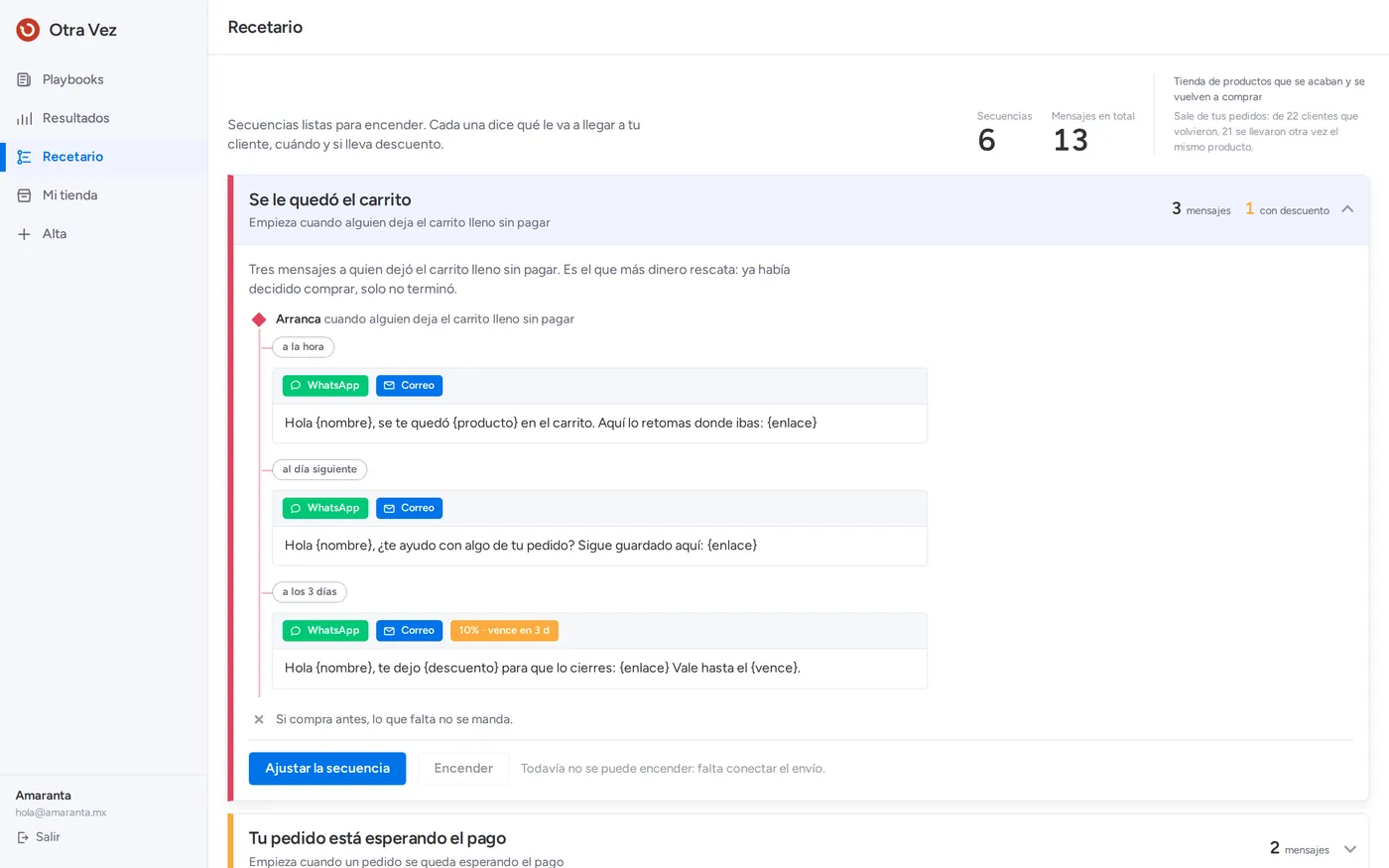Click the disabled Encender button
The width and height of the screenshot is (1389, 868).
click(x=463, y=769)
